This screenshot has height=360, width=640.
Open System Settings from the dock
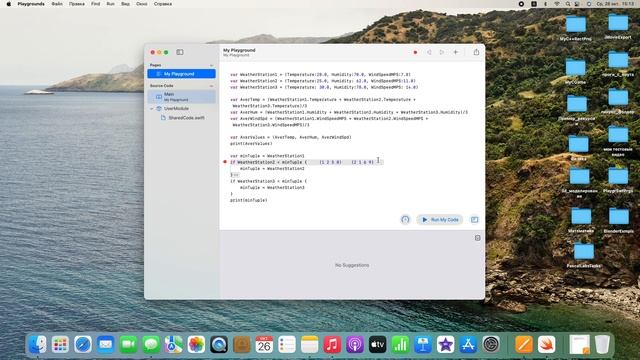pyautogui.click(x=491, y=344)
